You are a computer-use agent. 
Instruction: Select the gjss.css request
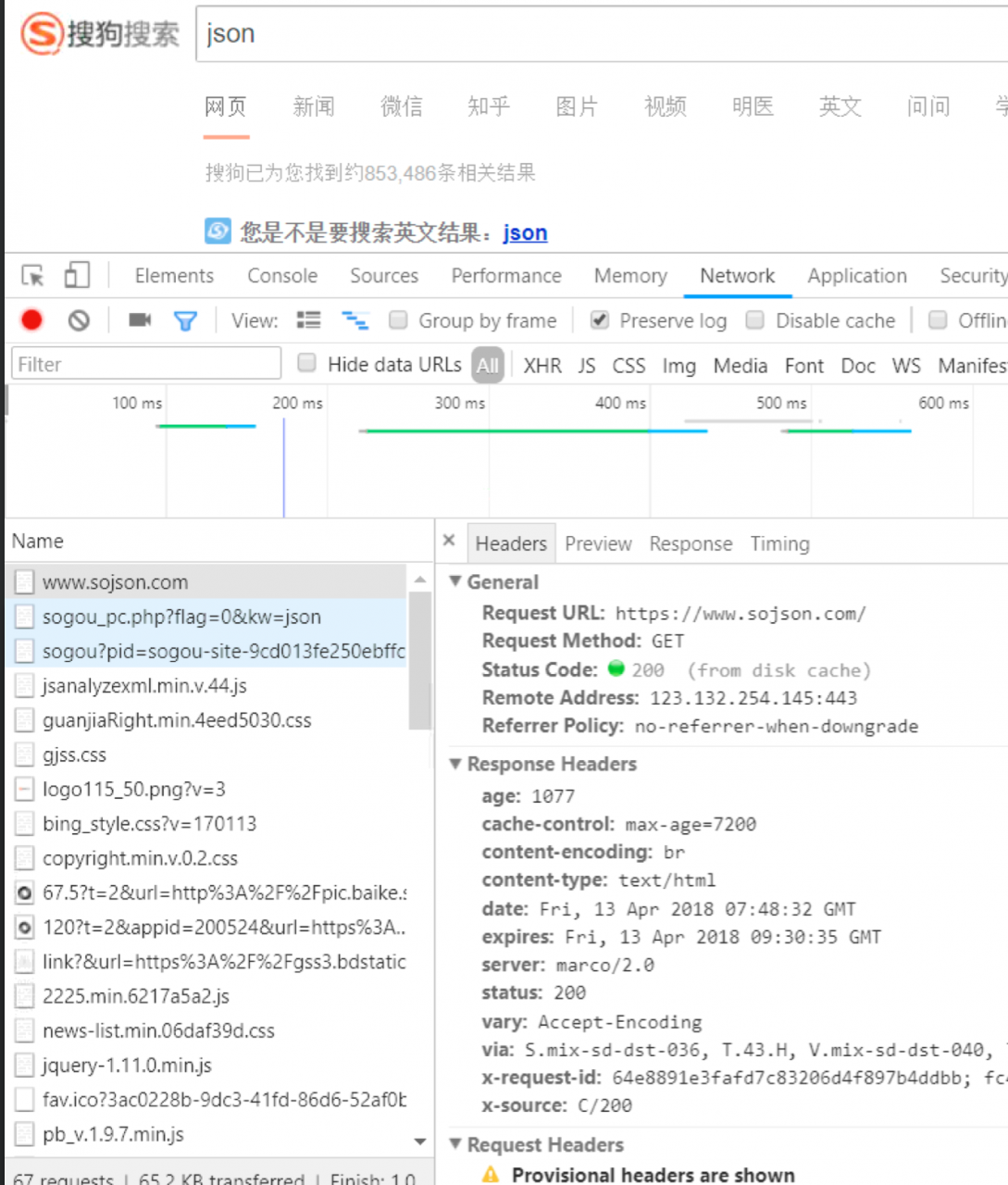[x=206, y=755]
